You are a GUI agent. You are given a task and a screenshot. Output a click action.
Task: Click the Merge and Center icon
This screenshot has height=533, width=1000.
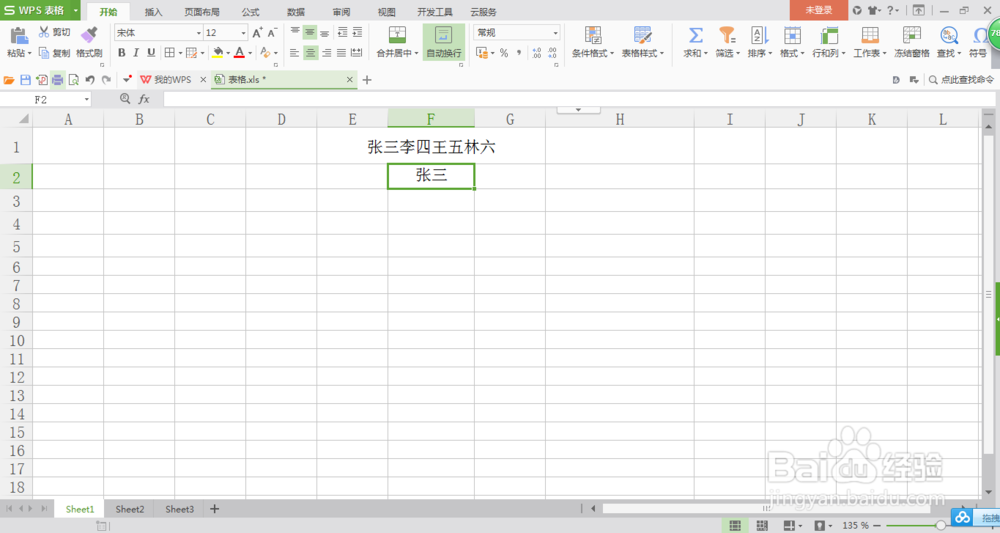tap(397, 35)
